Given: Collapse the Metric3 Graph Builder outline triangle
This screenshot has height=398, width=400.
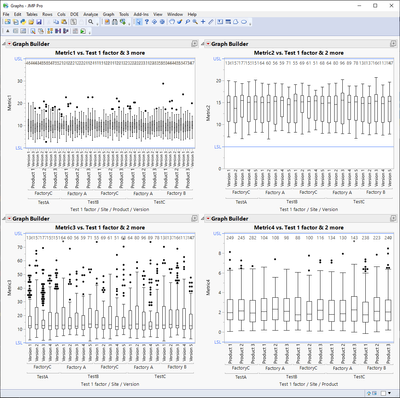Looking at the screenshot, I should click(x=4, y=219).
